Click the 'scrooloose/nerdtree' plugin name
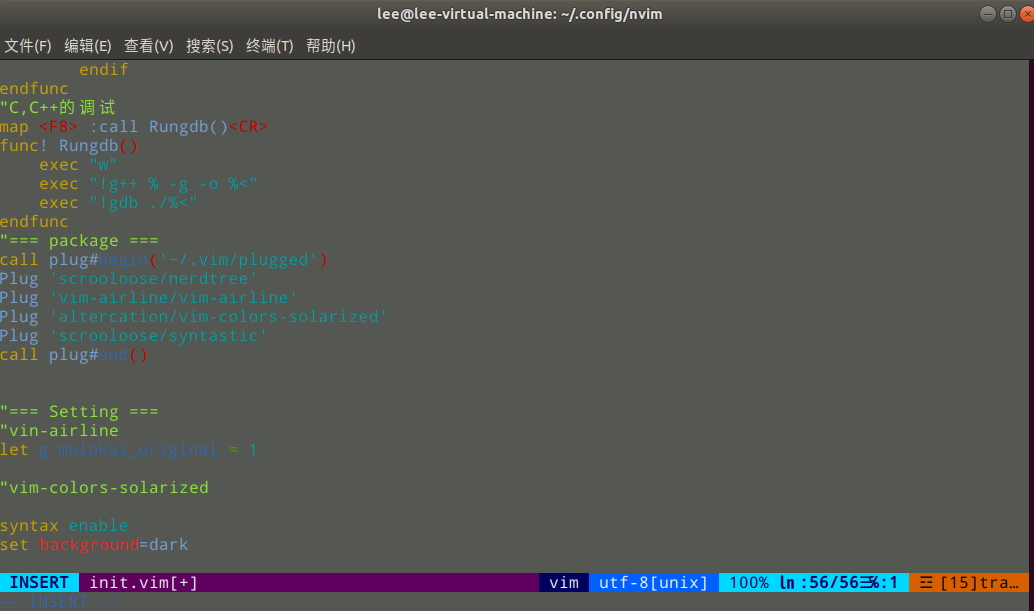Viewport: 1034px width, 611px height. coord(154,278)
